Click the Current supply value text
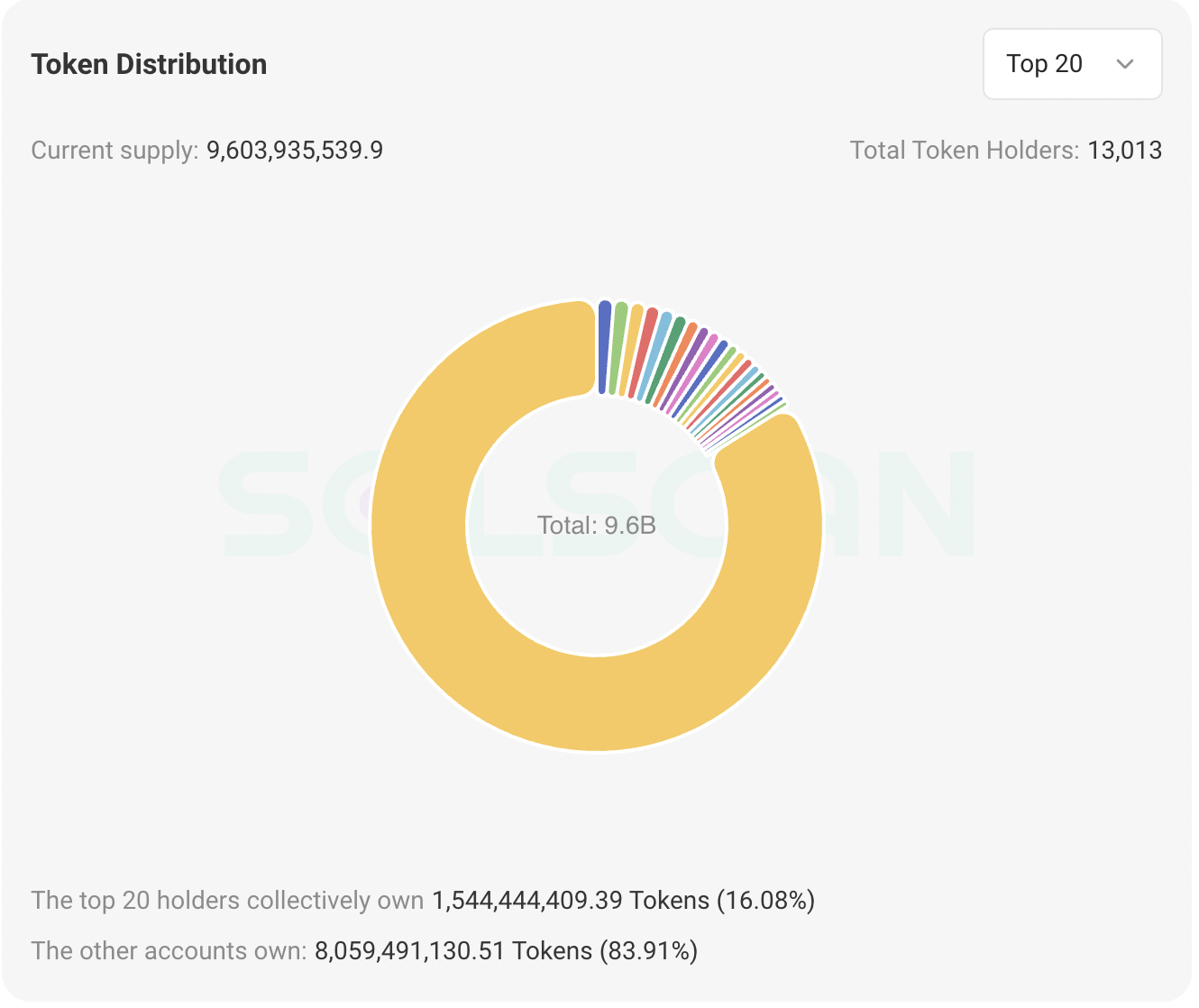The height and width of the screenshot is (1008, 1199). click(x=294, y=150)
